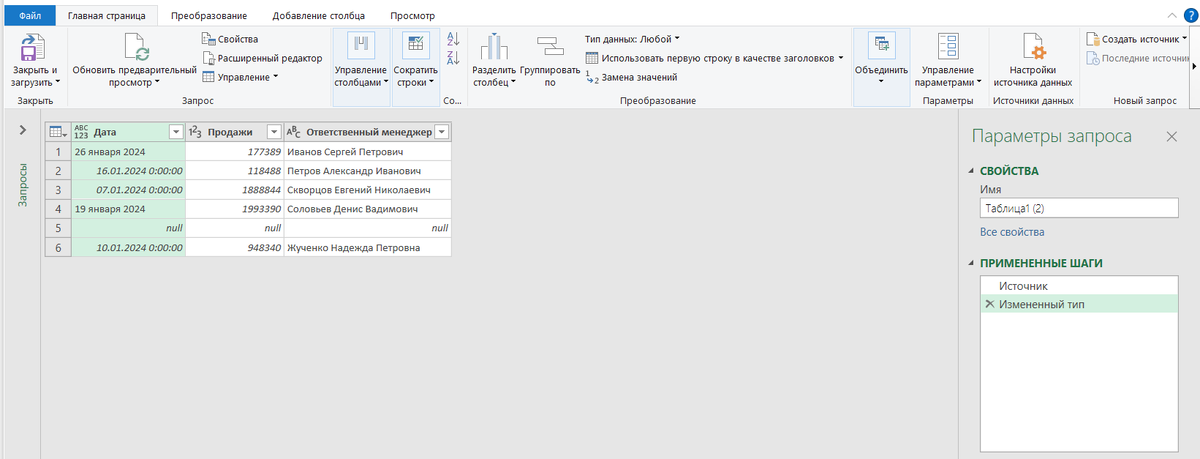1200x459 pixels.
Task: Click the Close and Load icon
Action: click(35, 48)
